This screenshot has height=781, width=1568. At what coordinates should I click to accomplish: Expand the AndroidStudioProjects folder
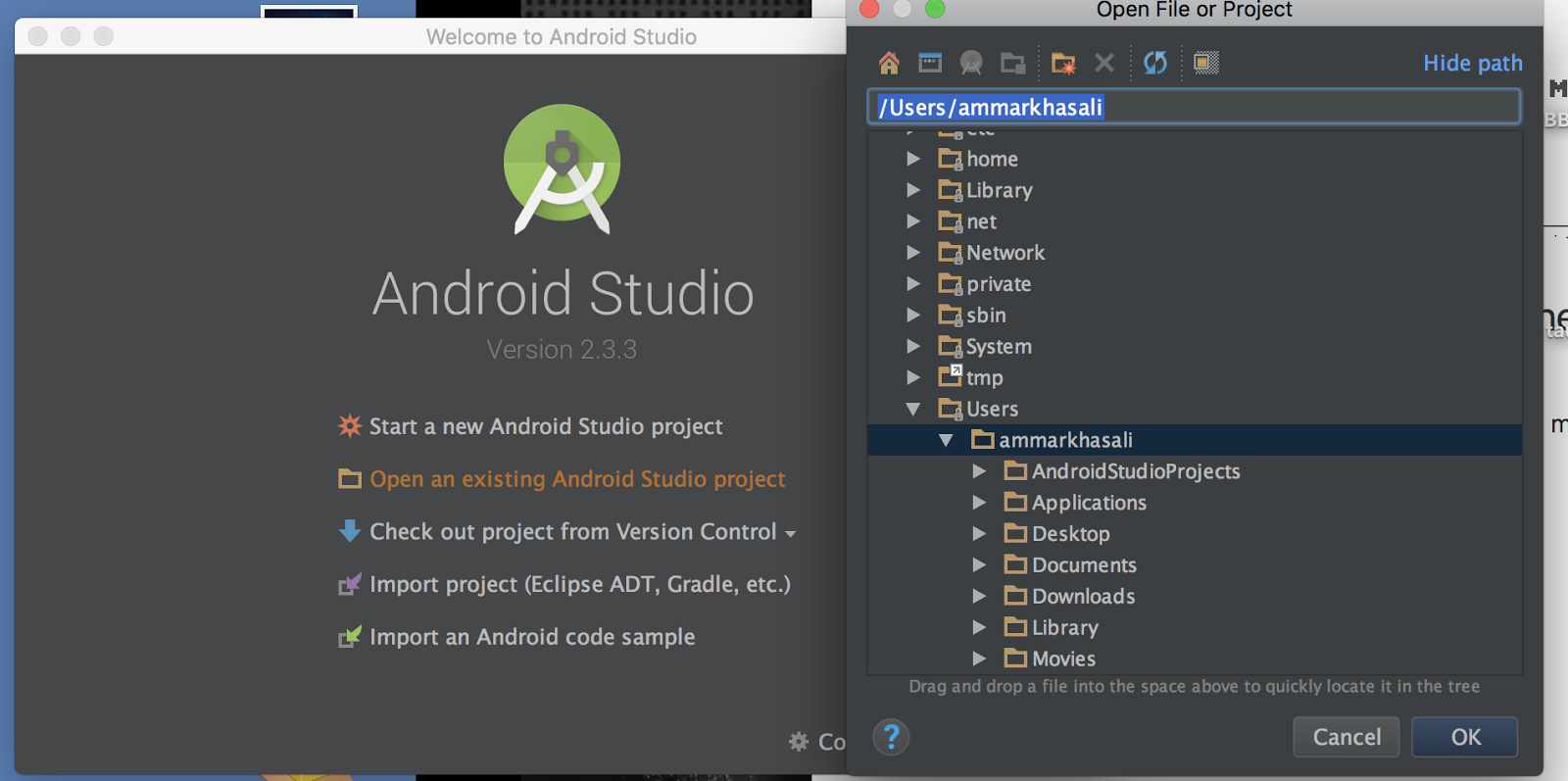[x=979, y=471]
